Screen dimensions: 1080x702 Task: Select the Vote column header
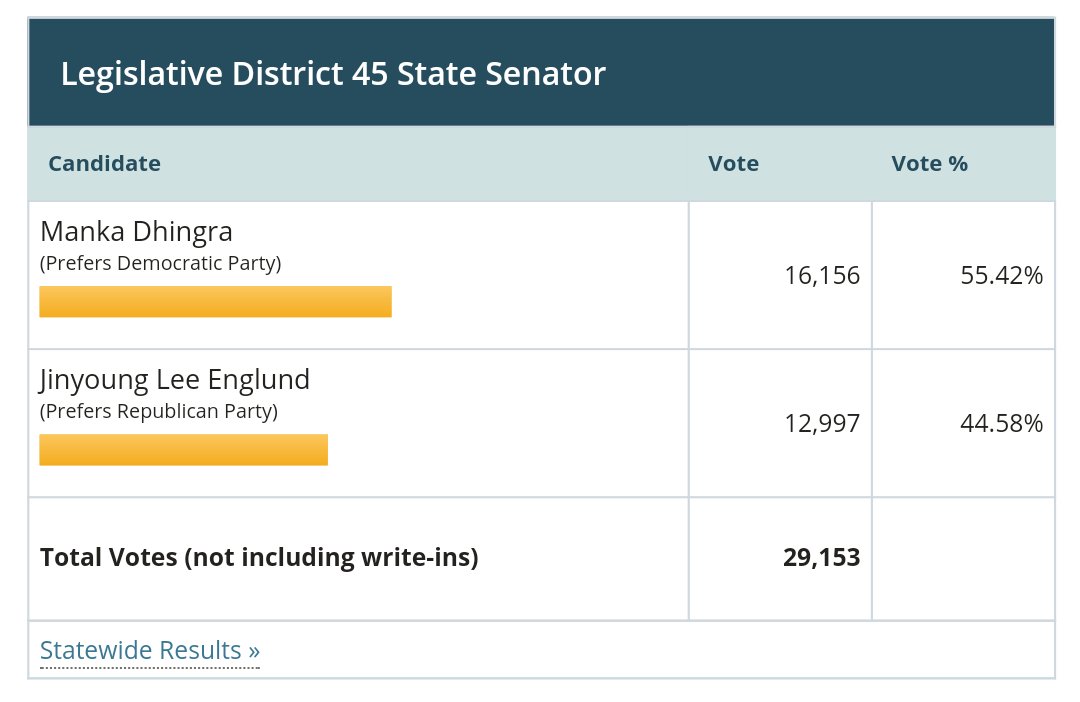pyautogui.click(x=734, y=163)
